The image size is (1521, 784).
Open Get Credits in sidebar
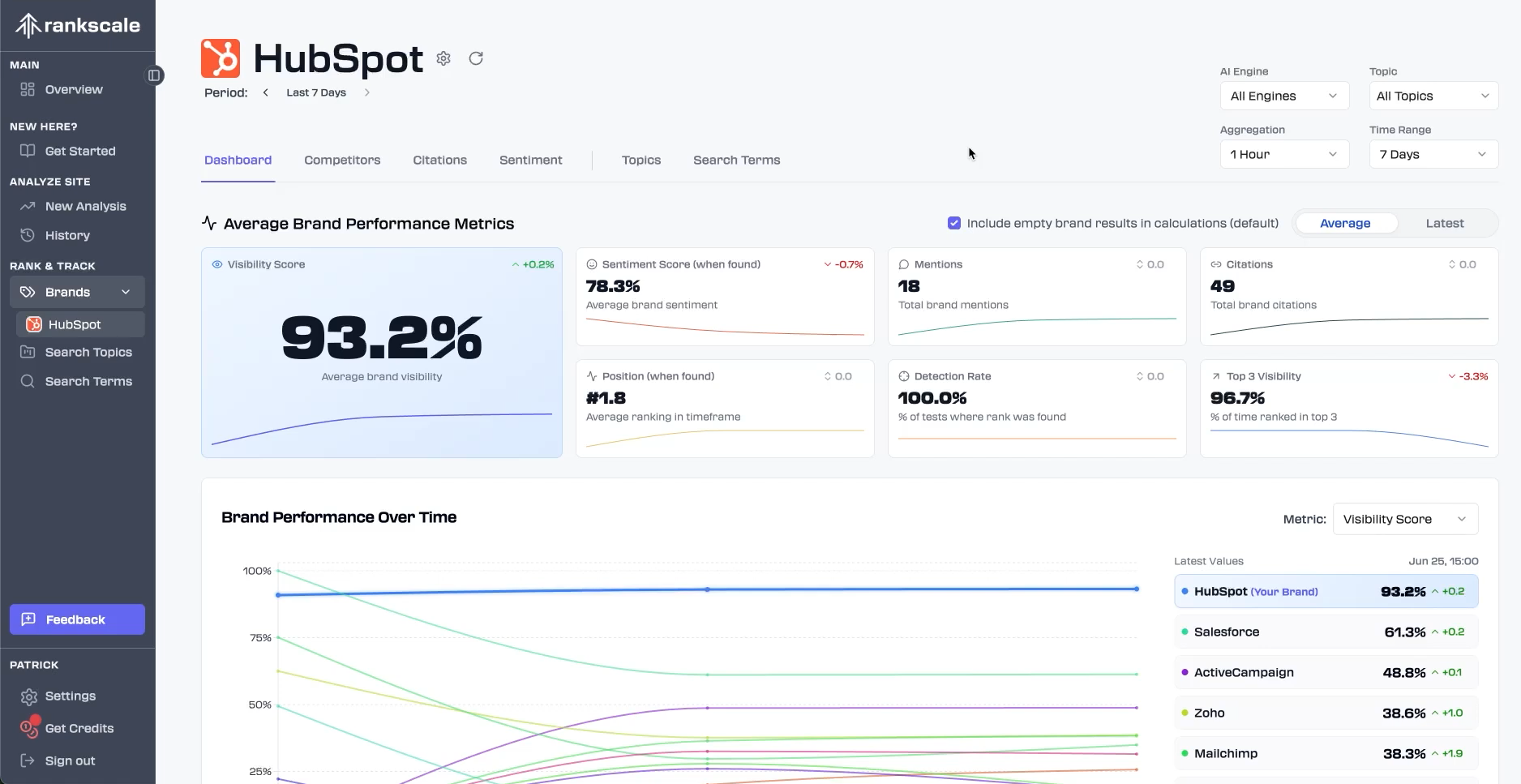click(x=79, y=728)
